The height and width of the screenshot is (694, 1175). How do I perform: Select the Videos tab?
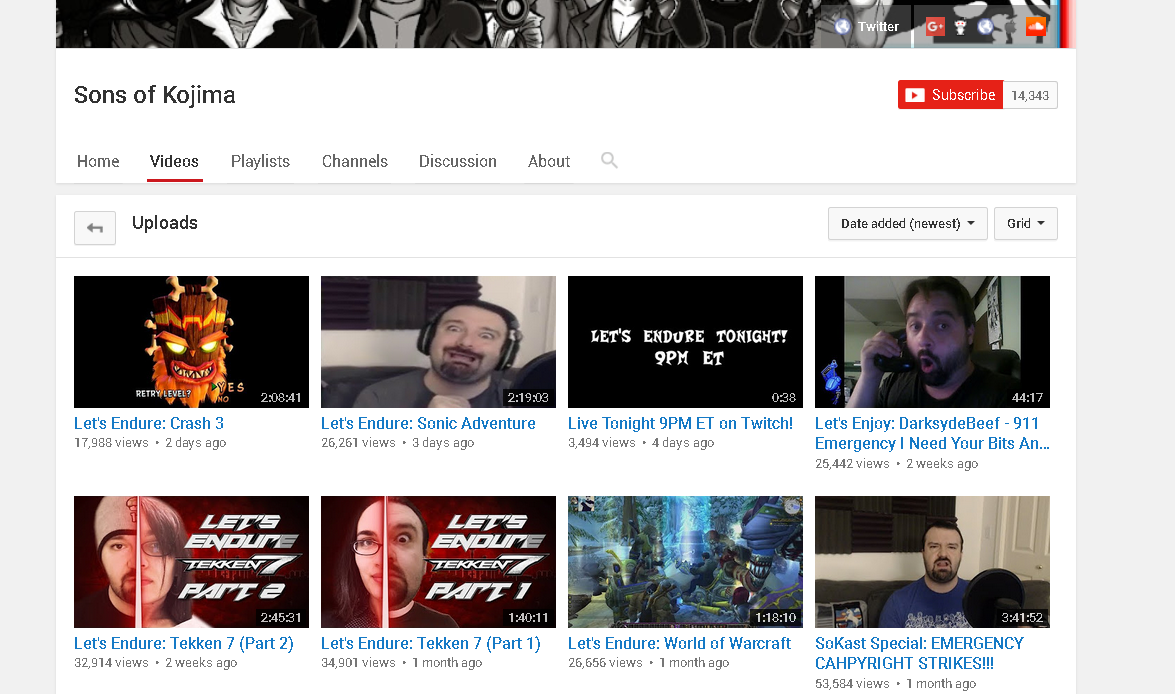click(x=174, y=161)
